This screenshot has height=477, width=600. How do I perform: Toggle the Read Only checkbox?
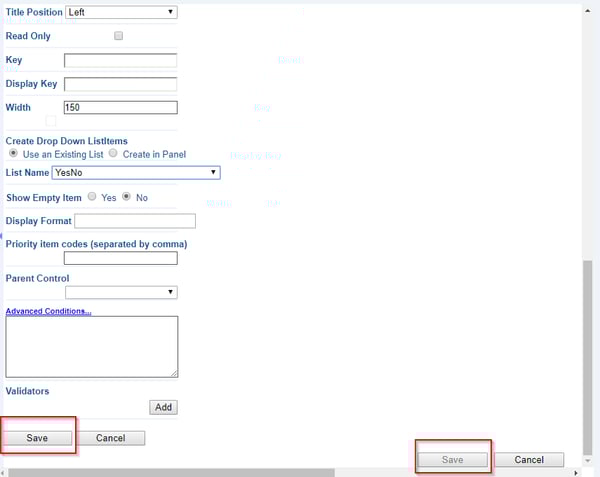tap(118, 36)
